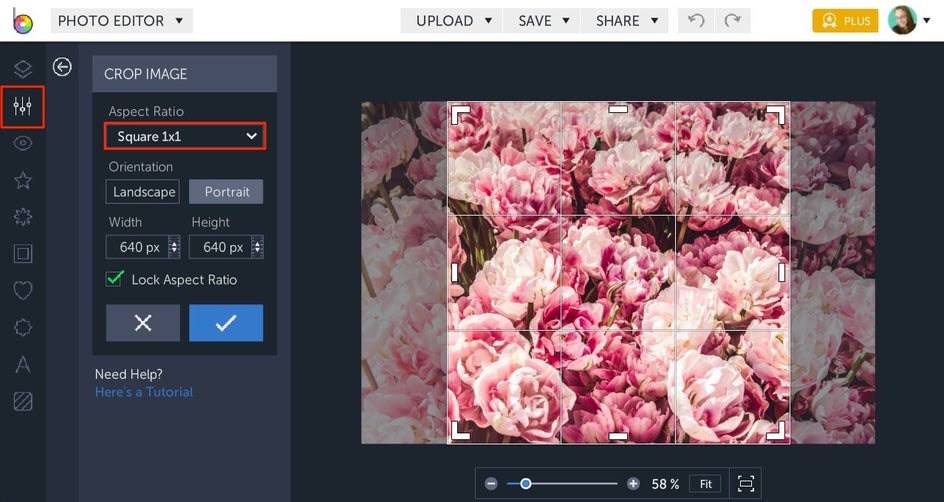Uncheck Lock Aspect Ratio checkbox
944x502 pixels.
[114, 279]
